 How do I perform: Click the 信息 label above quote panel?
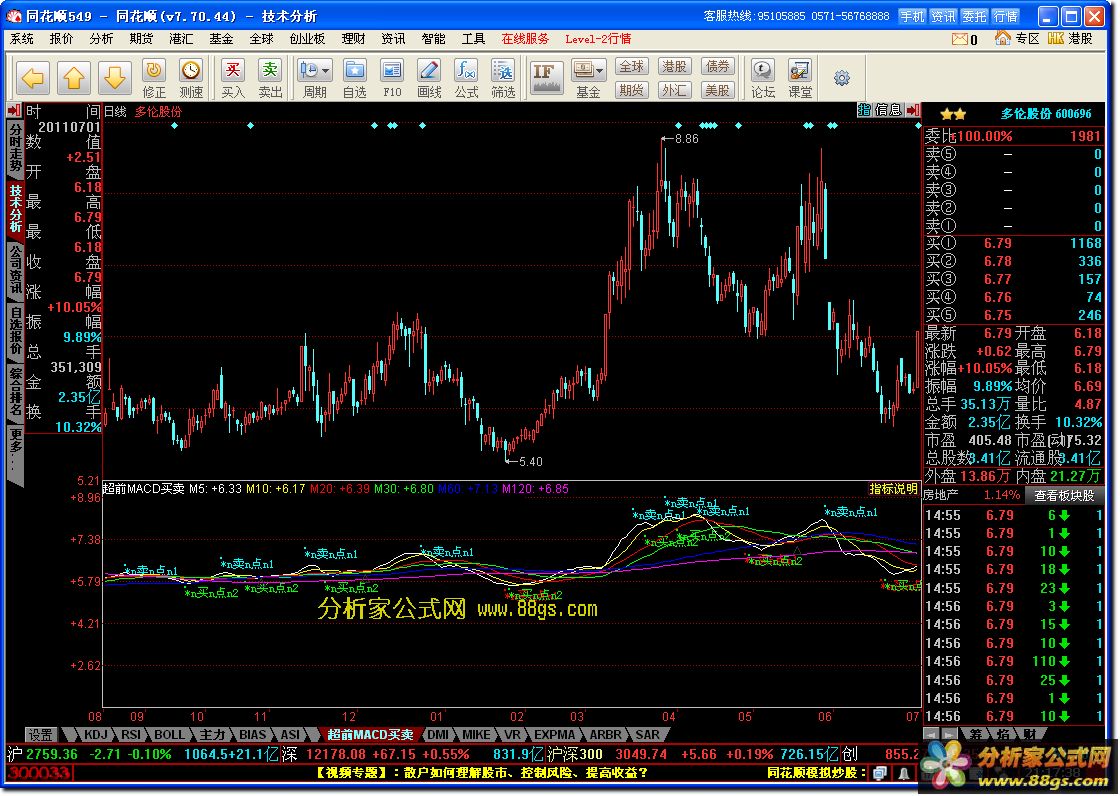click(889, 110)
